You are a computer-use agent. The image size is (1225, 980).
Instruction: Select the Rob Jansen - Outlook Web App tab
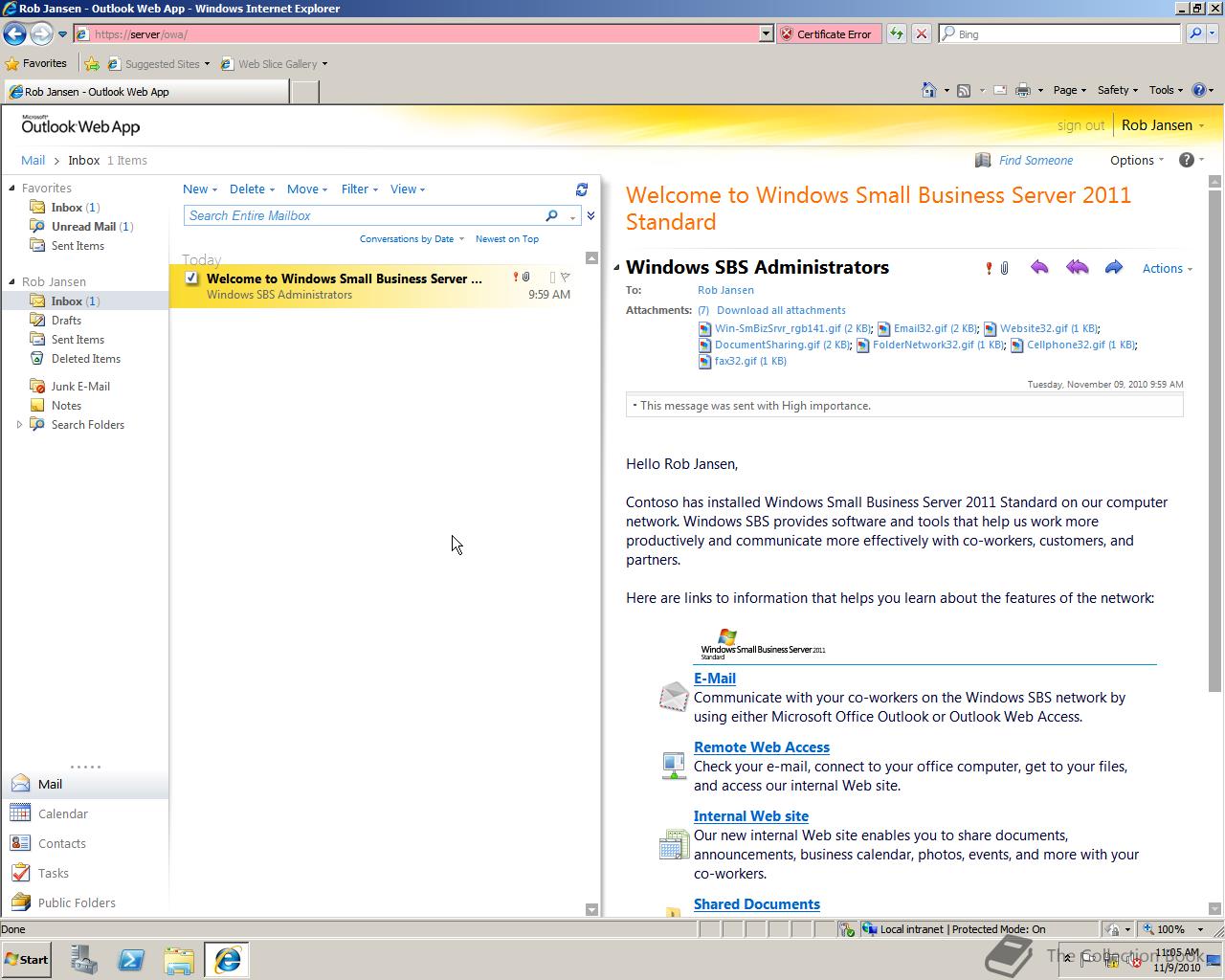click(x=145, y=92)
